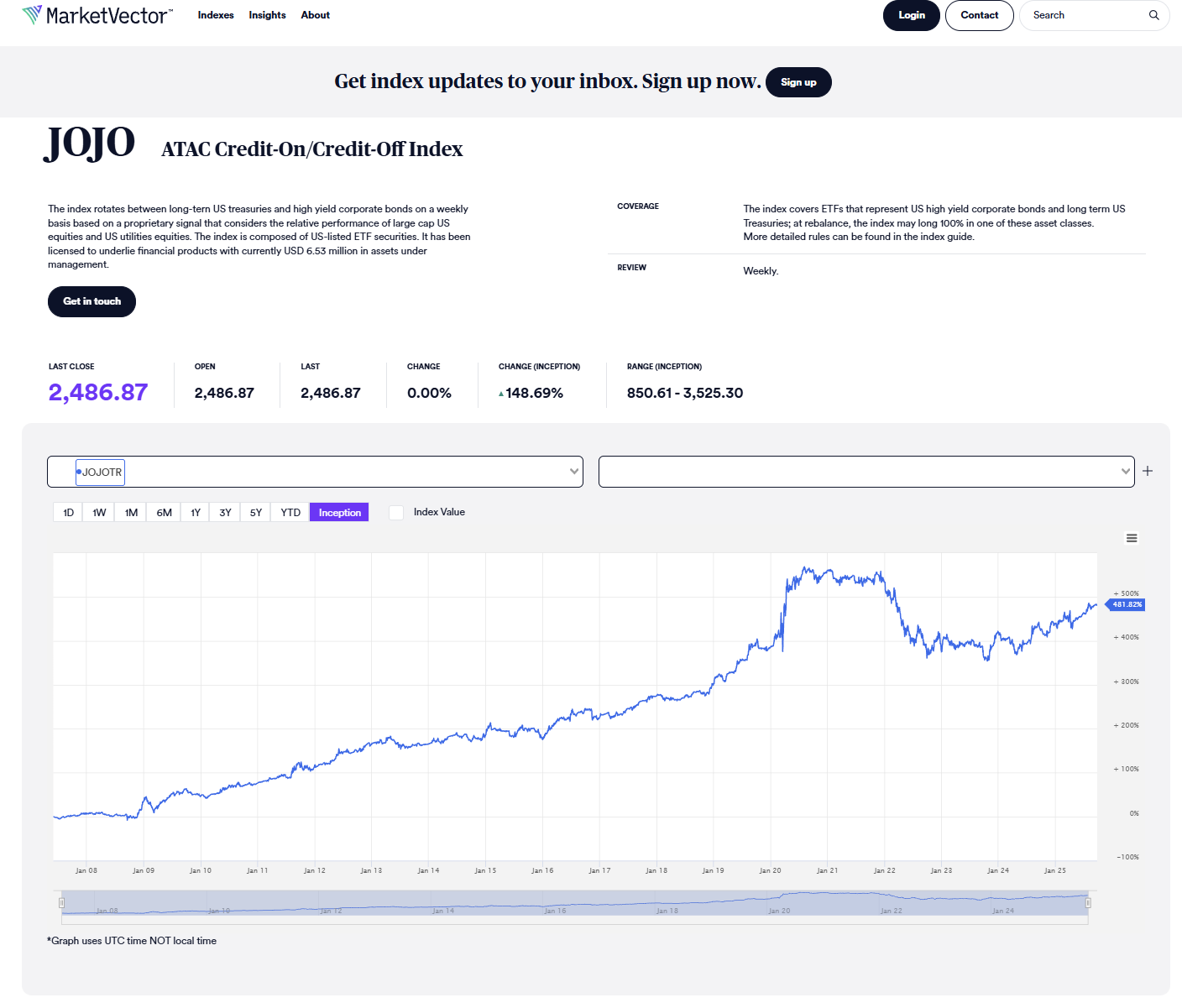Select the YTD time range
The width and height of the screenshot is (1182, 1008).
[x=290, y=512]
